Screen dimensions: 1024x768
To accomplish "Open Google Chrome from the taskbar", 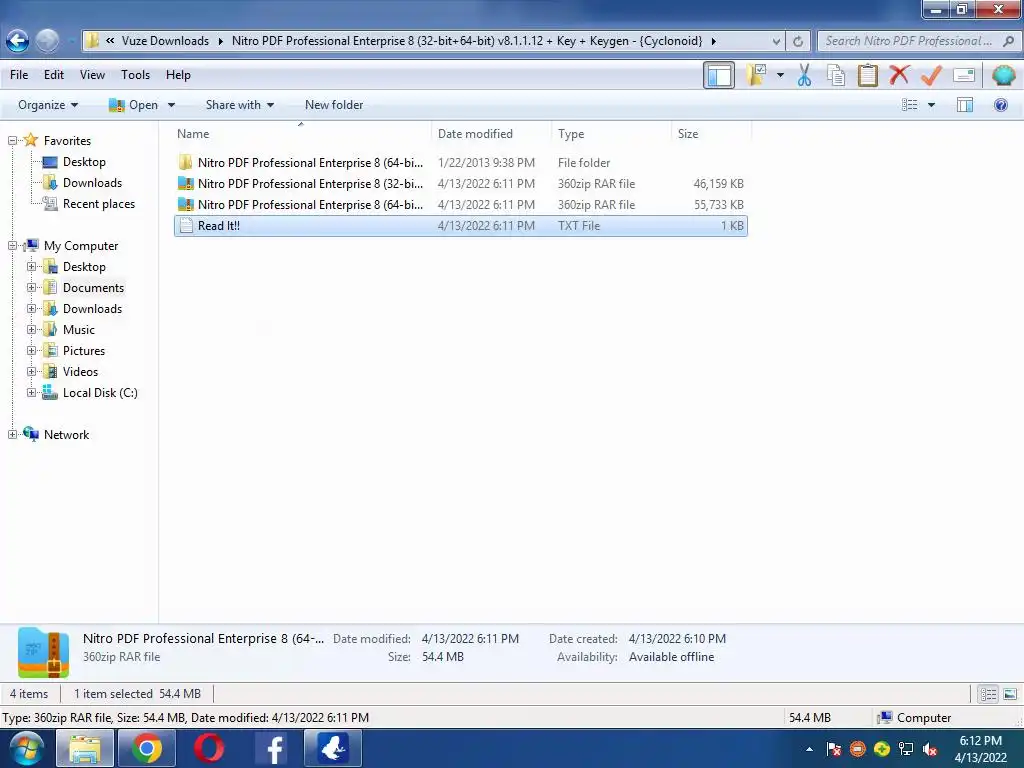I will [147, 748].
